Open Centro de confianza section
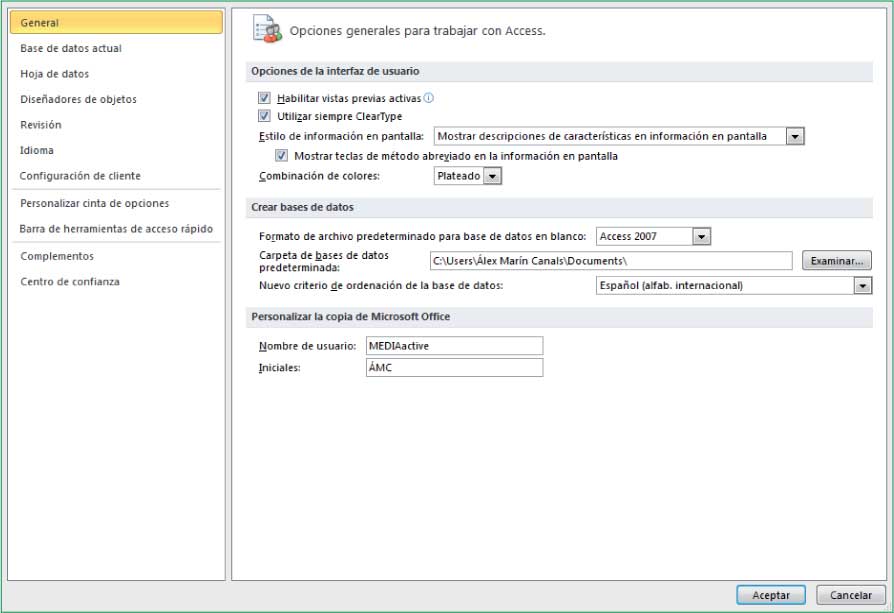Screen dimensions: 894x613 (70, 282)
